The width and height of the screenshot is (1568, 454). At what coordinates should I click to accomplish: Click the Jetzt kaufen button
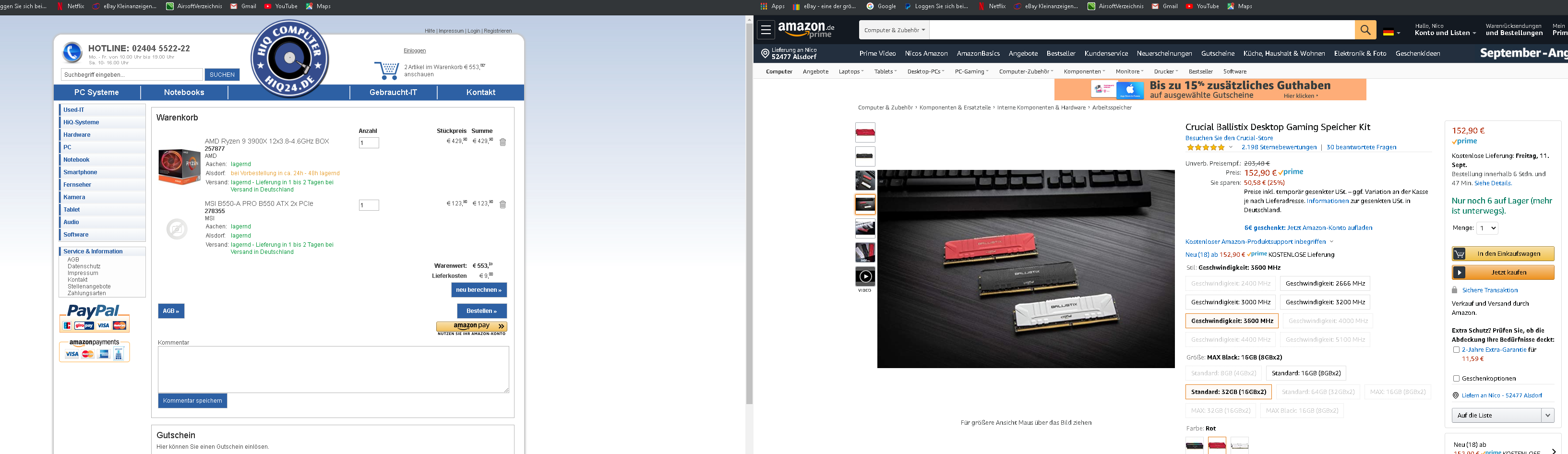point(1503,273)
